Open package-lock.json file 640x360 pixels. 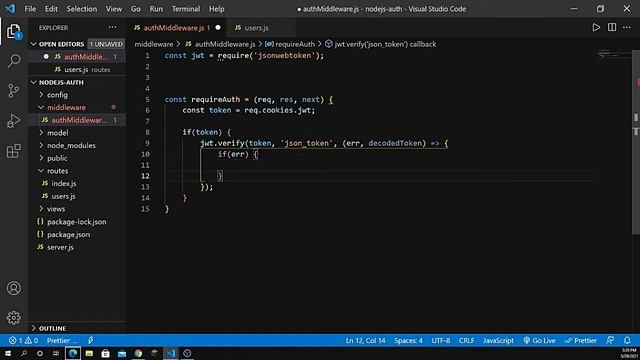[78, 222]
